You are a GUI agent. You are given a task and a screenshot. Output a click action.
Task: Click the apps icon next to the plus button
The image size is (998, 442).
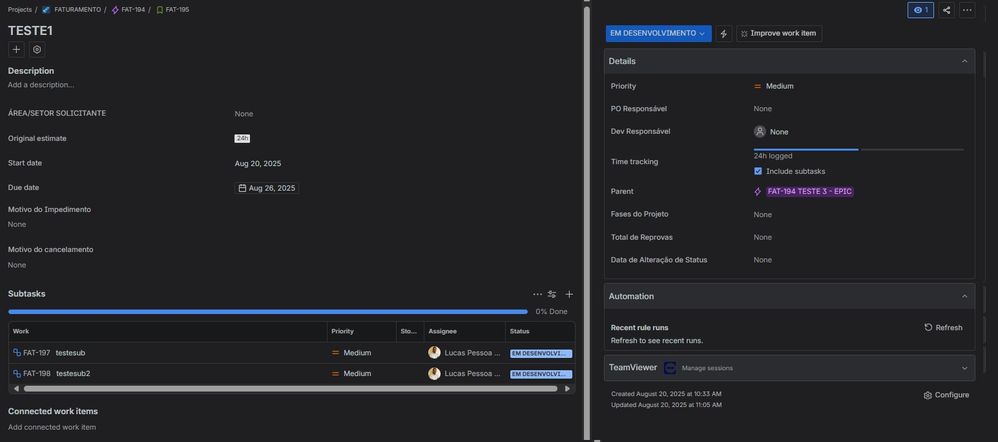(37, 50)
